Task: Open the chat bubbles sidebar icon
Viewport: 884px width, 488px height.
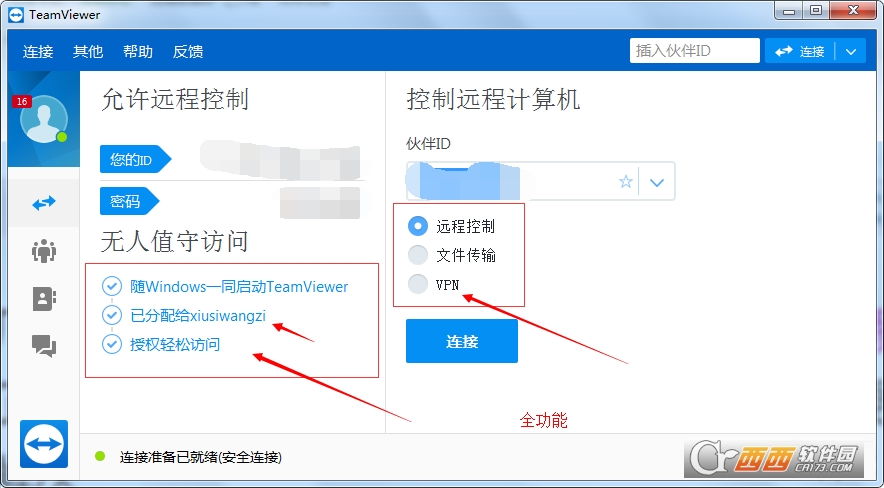Action: (44, 345)
